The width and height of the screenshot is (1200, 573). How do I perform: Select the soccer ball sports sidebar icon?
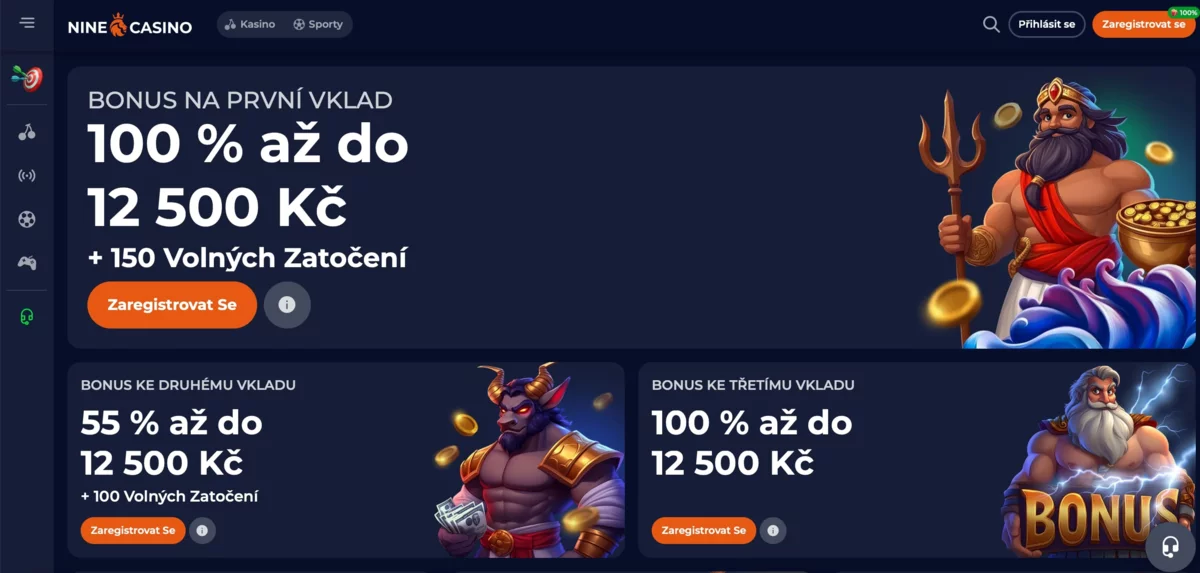(x=27, y=219)
